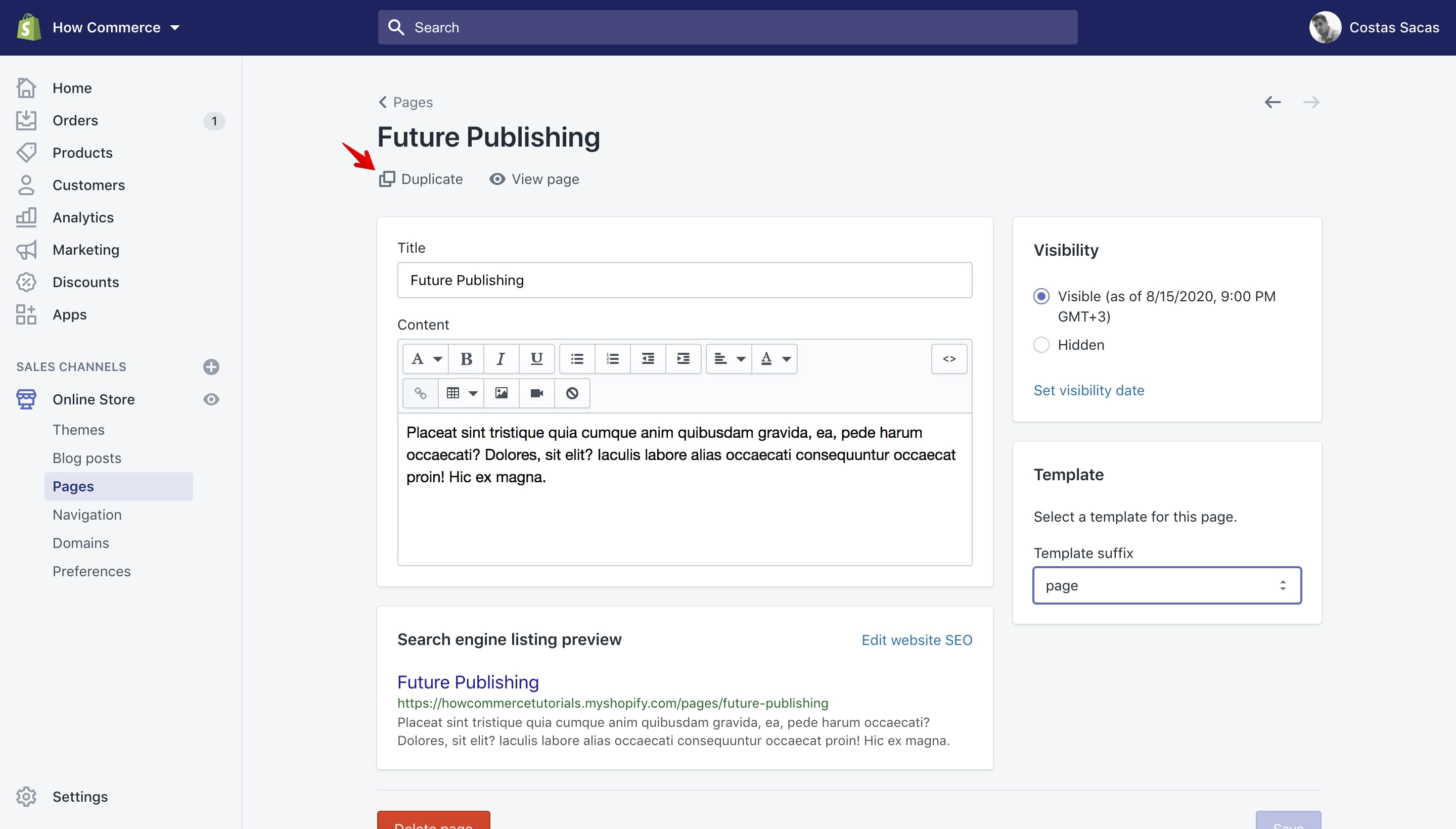Open the text alignment dropdown
This screenshot has width=1456, height=829.
(729, 359)
